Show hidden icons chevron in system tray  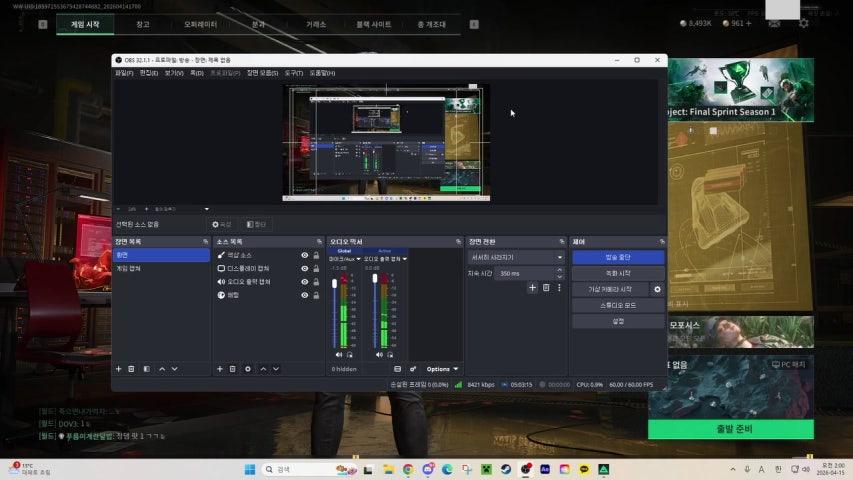tap(733, 469)
